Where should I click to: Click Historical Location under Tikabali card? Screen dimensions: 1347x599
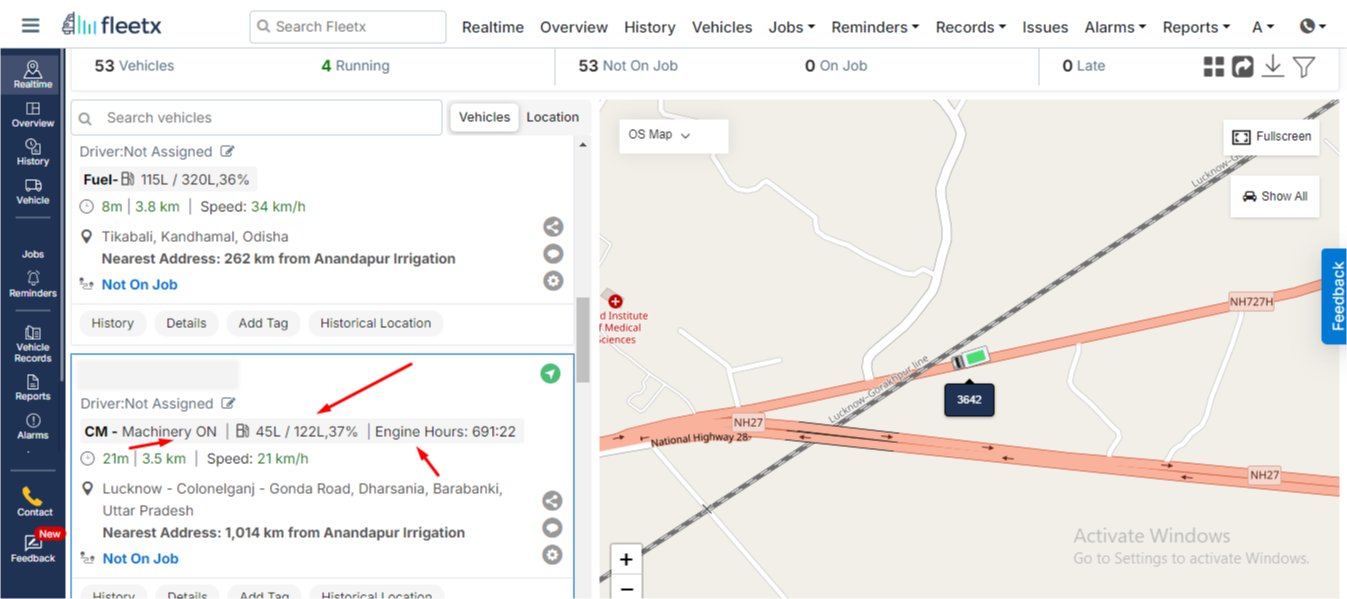[x=376, y=323]
